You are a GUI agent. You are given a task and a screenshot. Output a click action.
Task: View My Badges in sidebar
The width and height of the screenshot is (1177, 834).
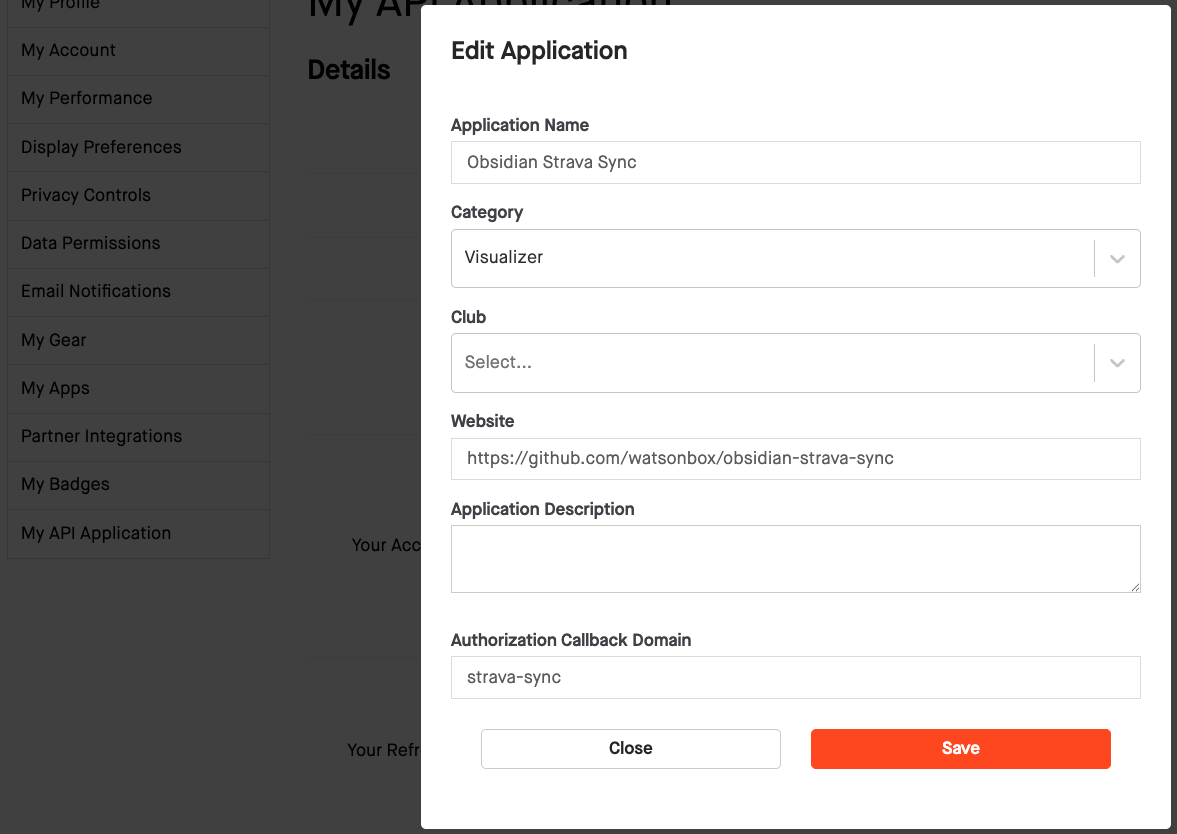[x=138, y=485]
